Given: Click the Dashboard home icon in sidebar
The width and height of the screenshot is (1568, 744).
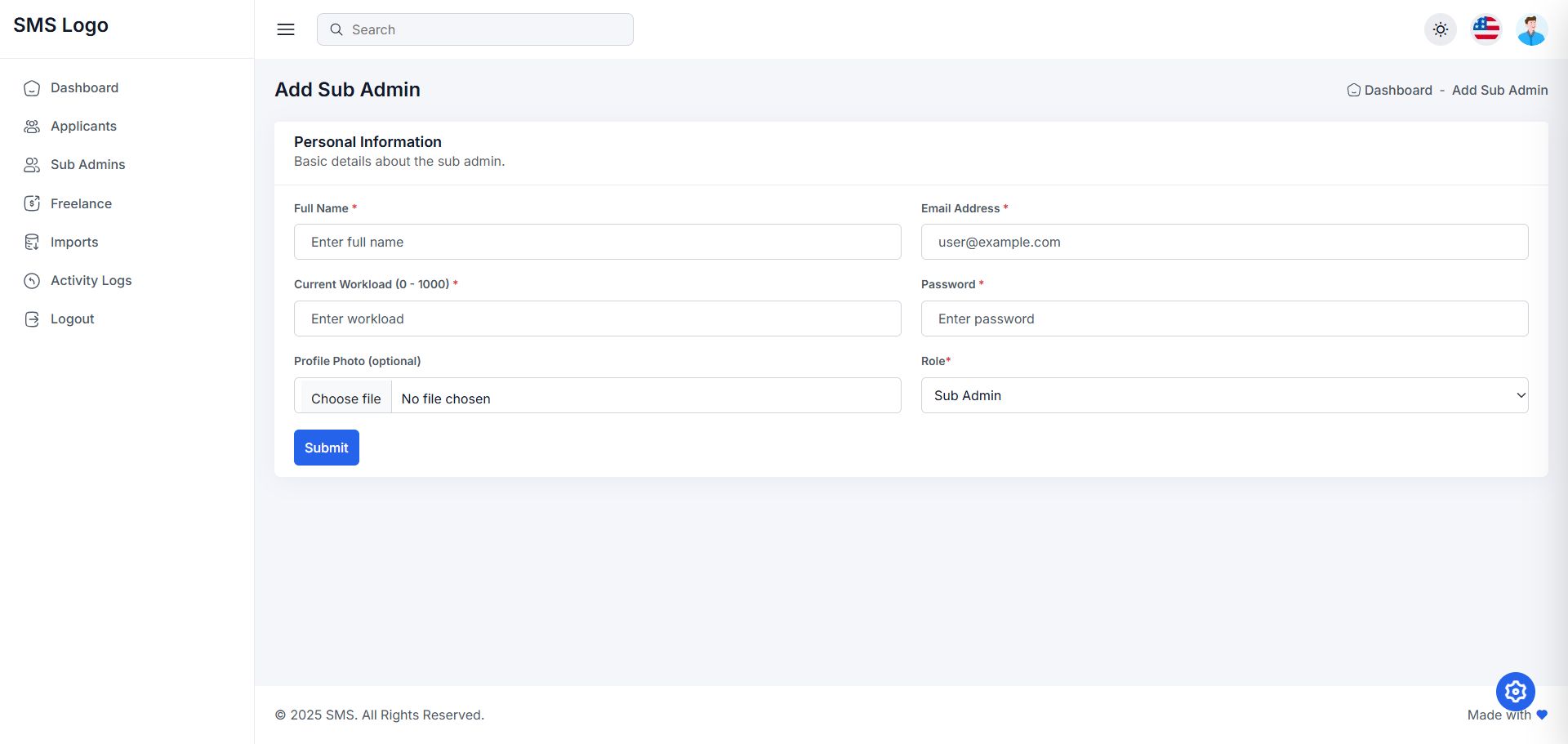Looking at the screenshot, I should click(x=32, y=88).
